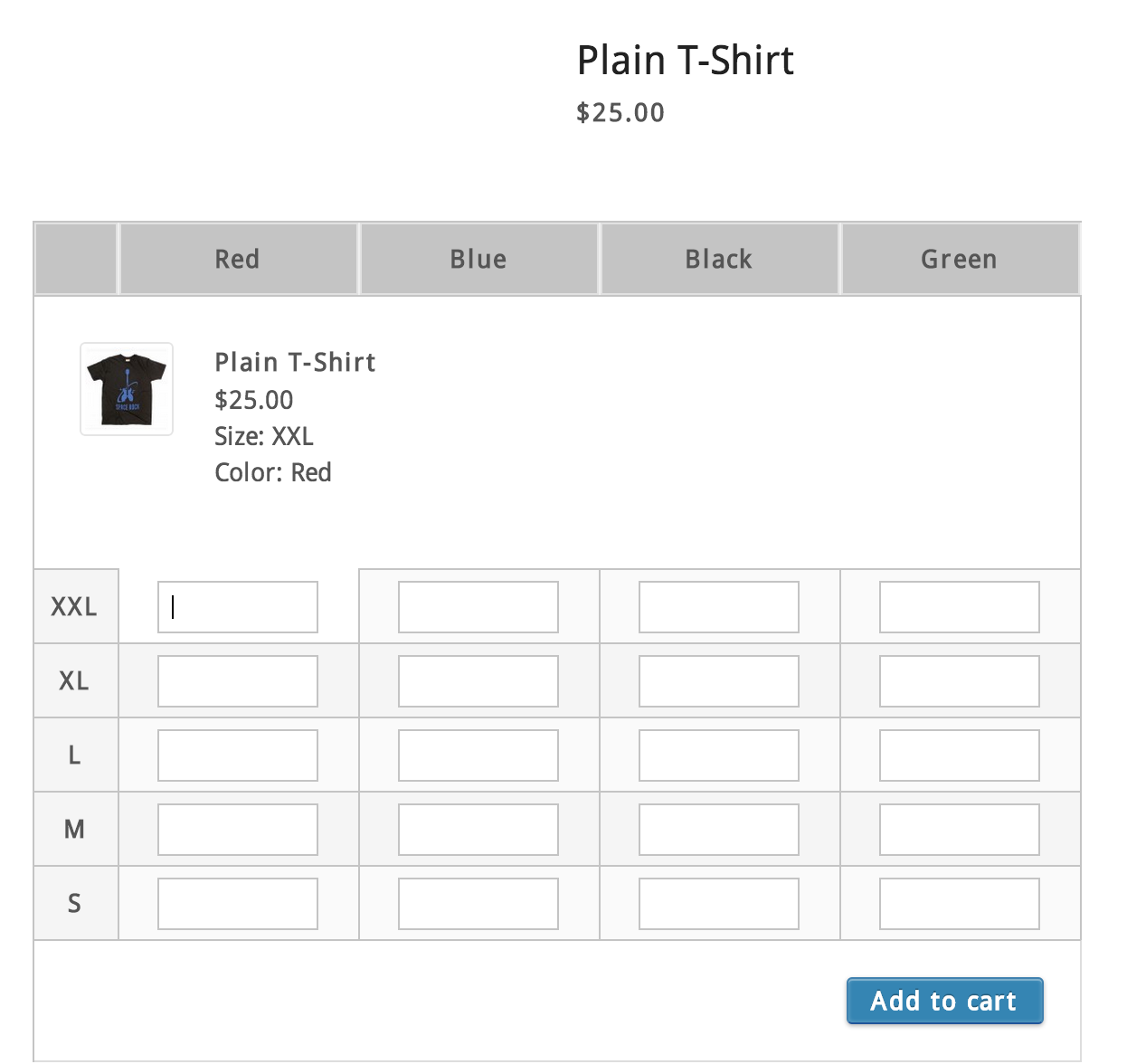This screenshot has height=1064, width=1127.
Task: Select the XXL Black quantity box
Action: pos(719,607)
